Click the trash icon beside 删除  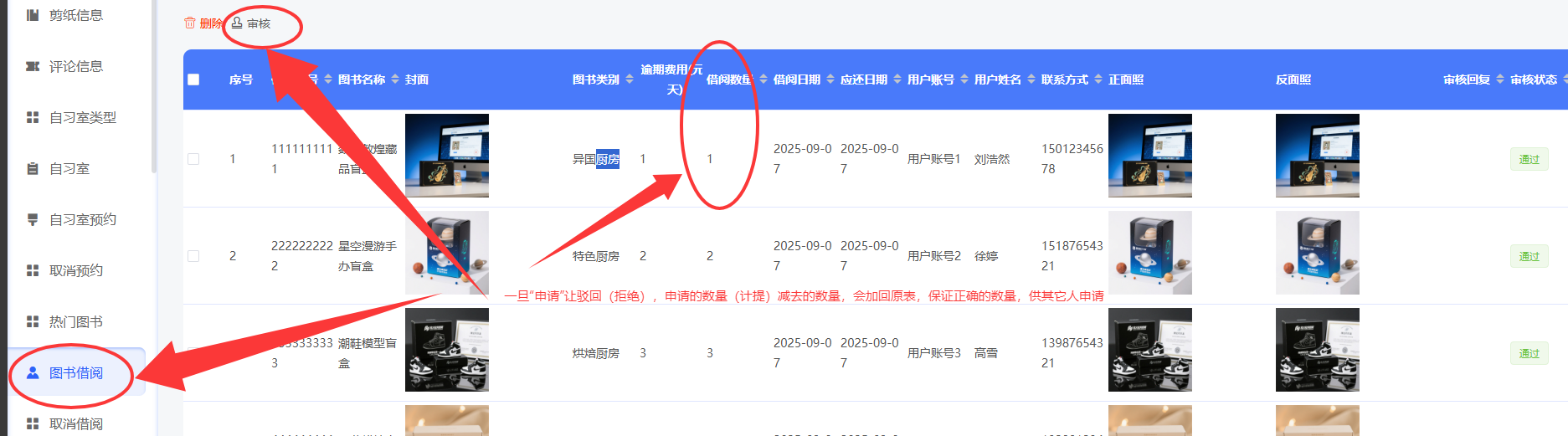[190, 23]
